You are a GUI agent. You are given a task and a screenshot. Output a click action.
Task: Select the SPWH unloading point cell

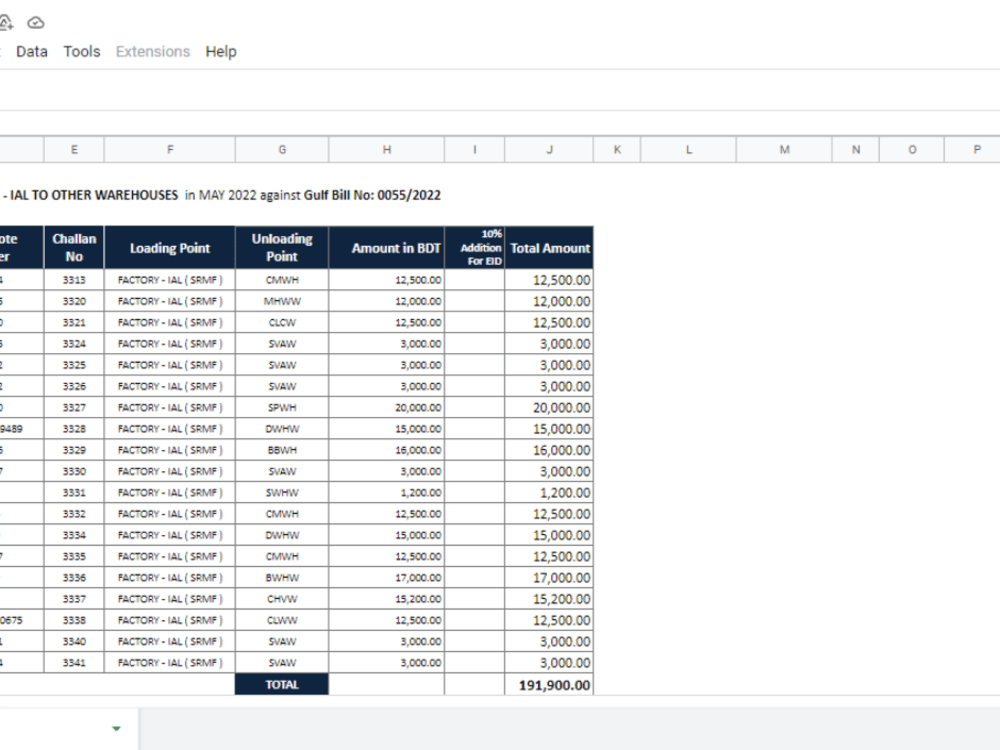[282, 408]
